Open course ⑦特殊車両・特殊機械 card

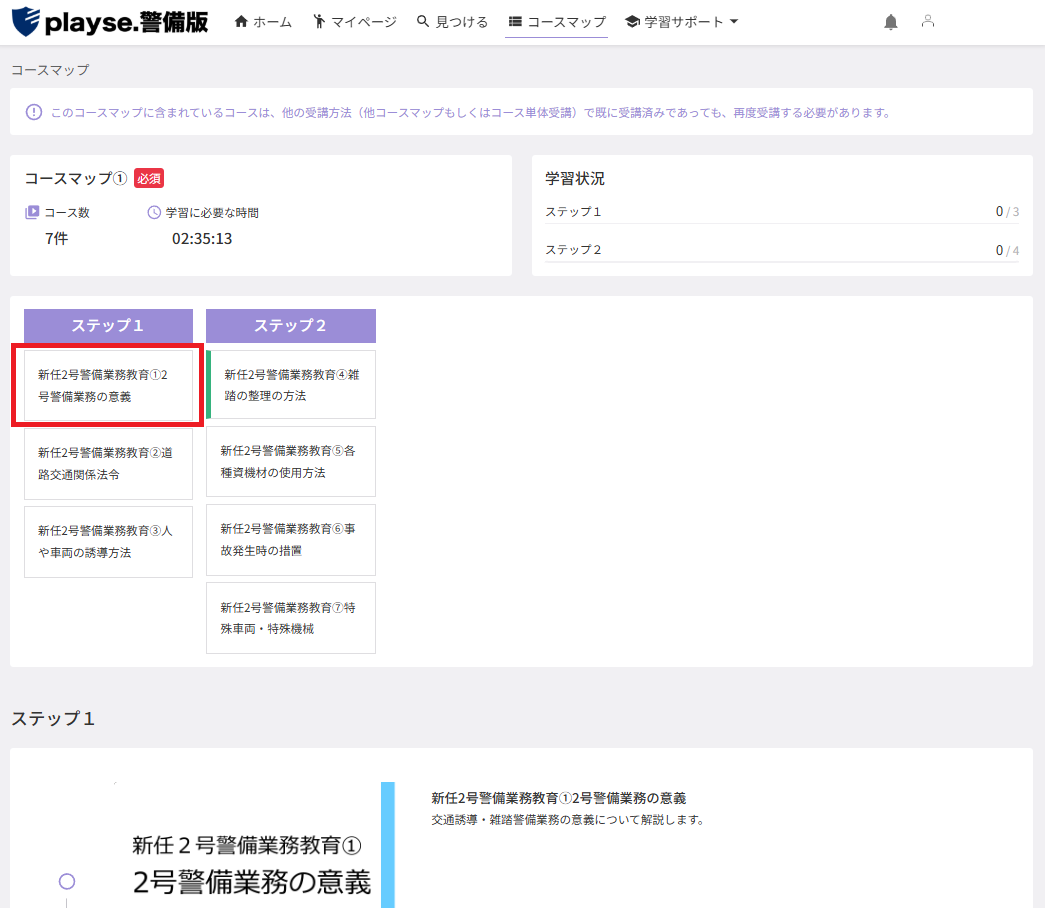tap(291, 618)
